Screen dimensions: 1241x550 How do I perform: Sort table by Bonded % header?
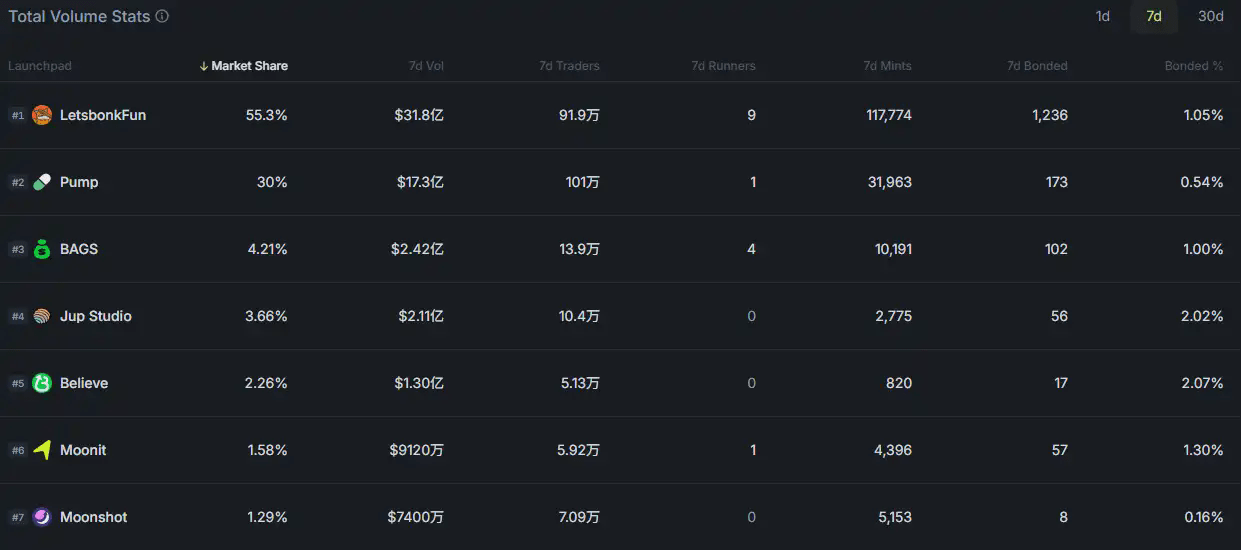1194,66
